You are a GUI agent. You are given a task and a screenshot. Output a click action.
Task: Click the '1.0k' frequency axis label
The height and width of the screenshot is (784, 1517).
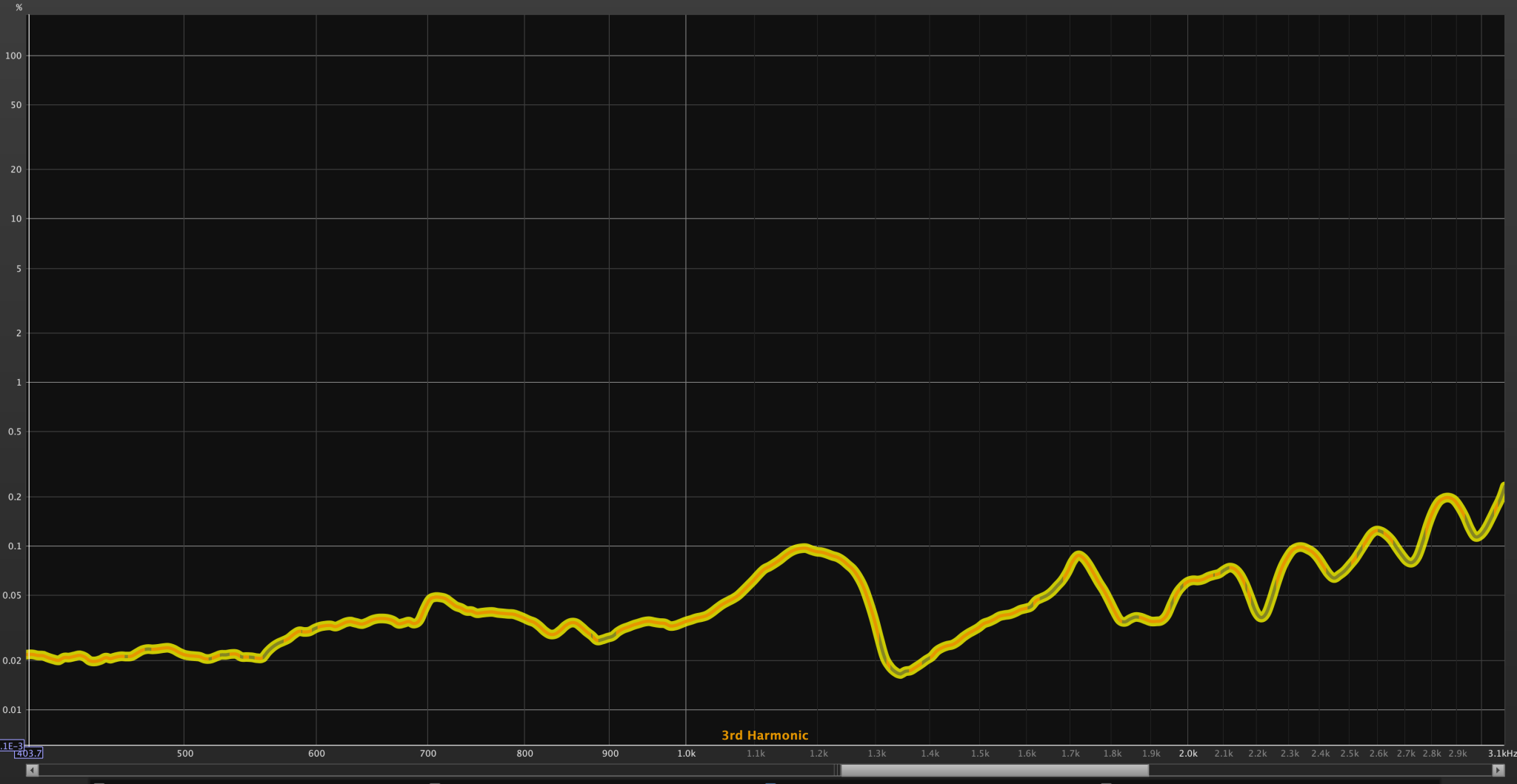(x=687, y=754)
